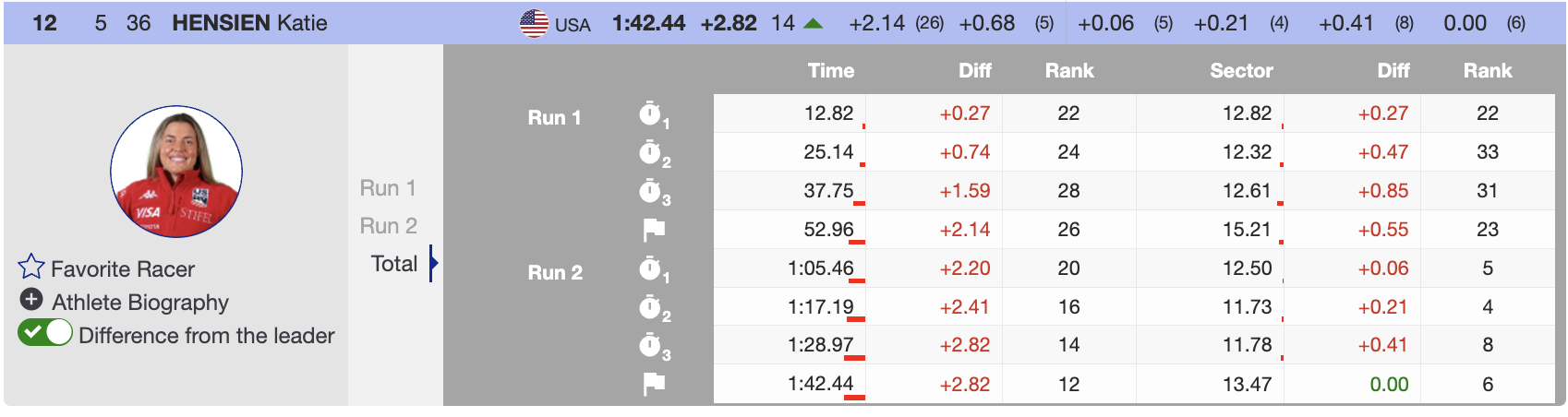Toggle Difference from the leader switch

45,333
